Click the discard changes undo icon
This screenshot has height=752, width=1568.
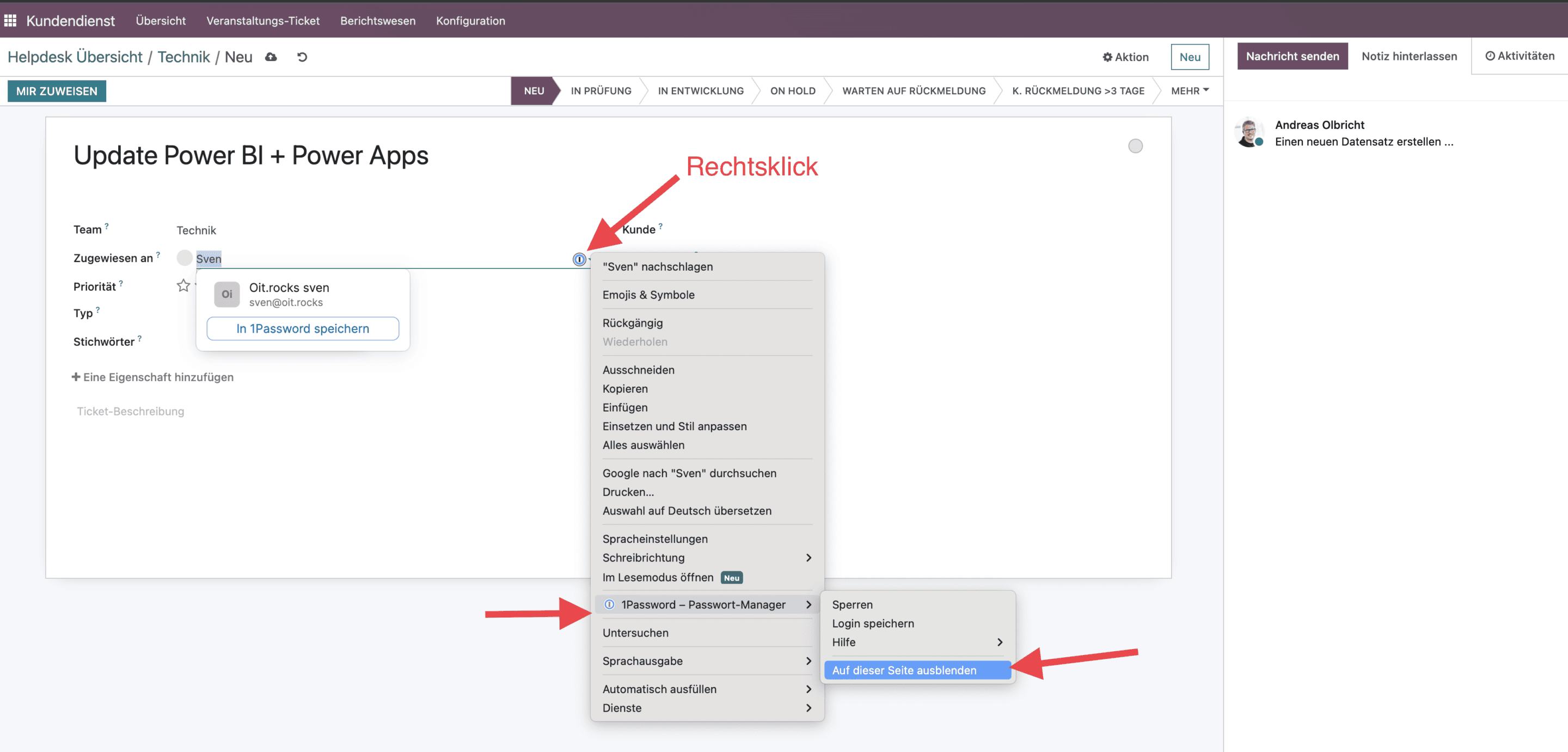(x=302, y=57)
